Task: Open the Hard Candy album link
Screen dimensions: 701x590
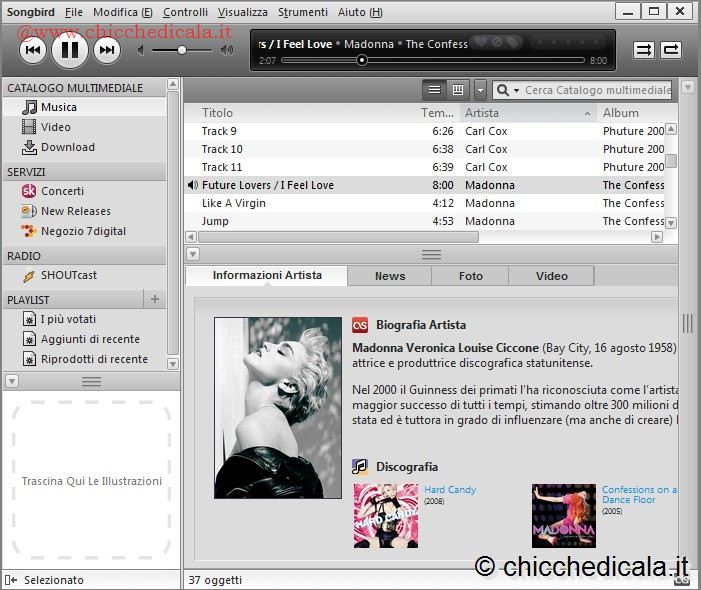Action: tap(450, 490)
